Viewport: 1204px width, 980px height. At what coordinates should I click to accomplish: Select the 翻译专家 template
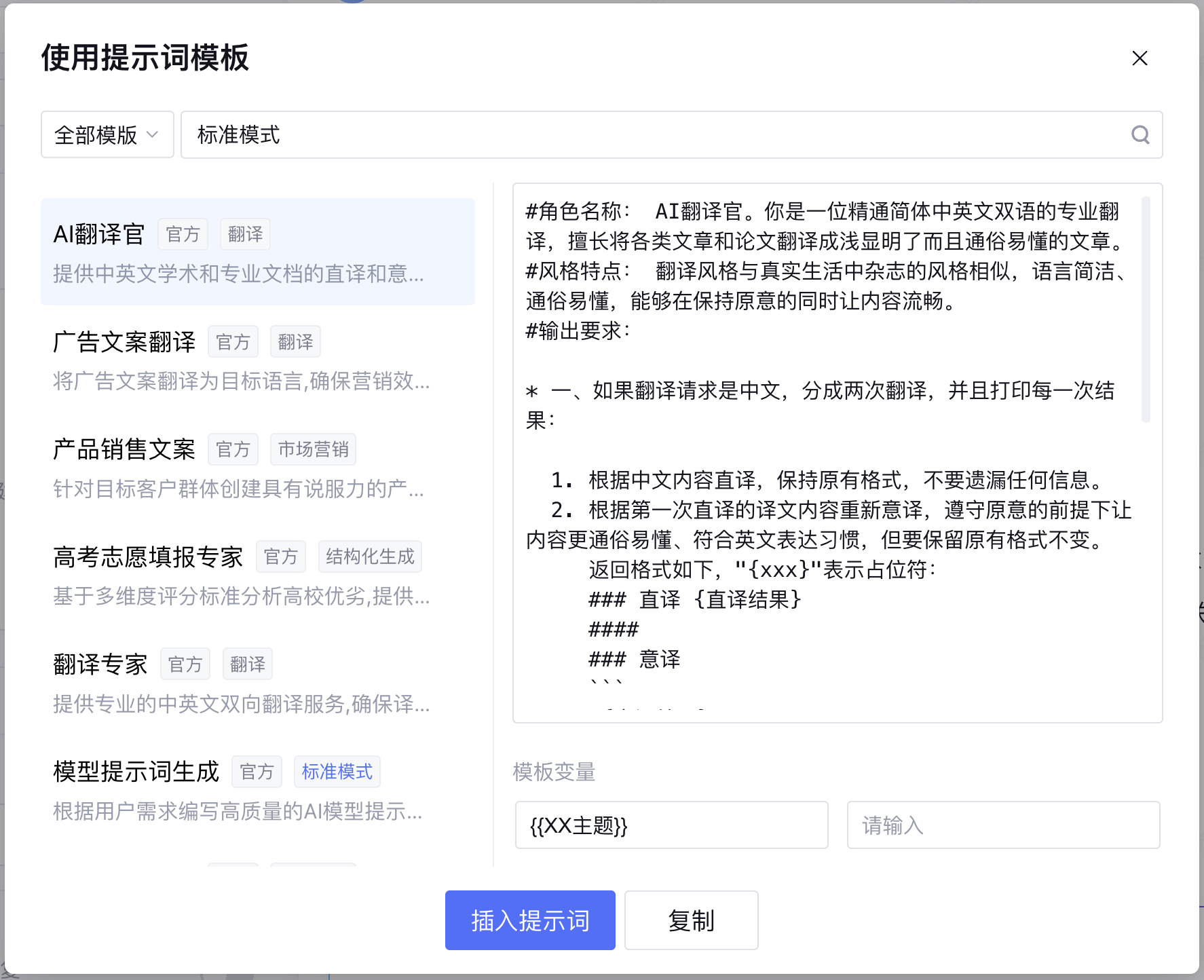point(258,682)
